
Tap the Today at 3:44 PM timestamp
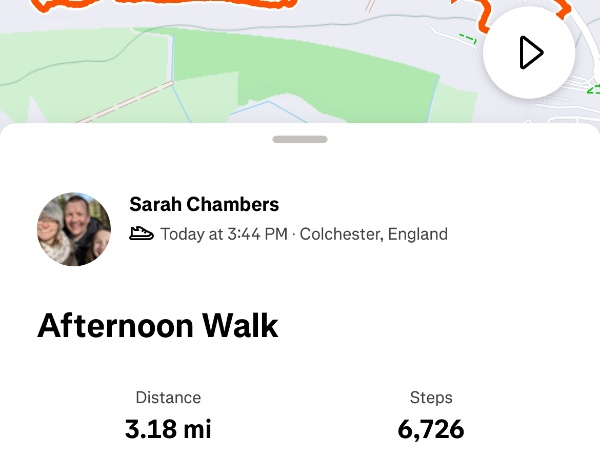pos(223,234)
